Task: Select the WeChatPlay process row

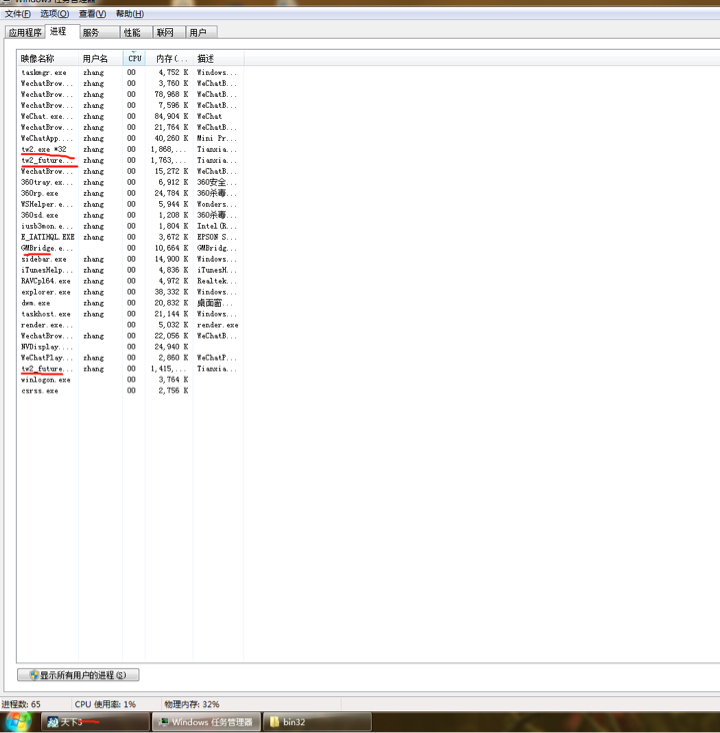Action: tap(130, 358)
